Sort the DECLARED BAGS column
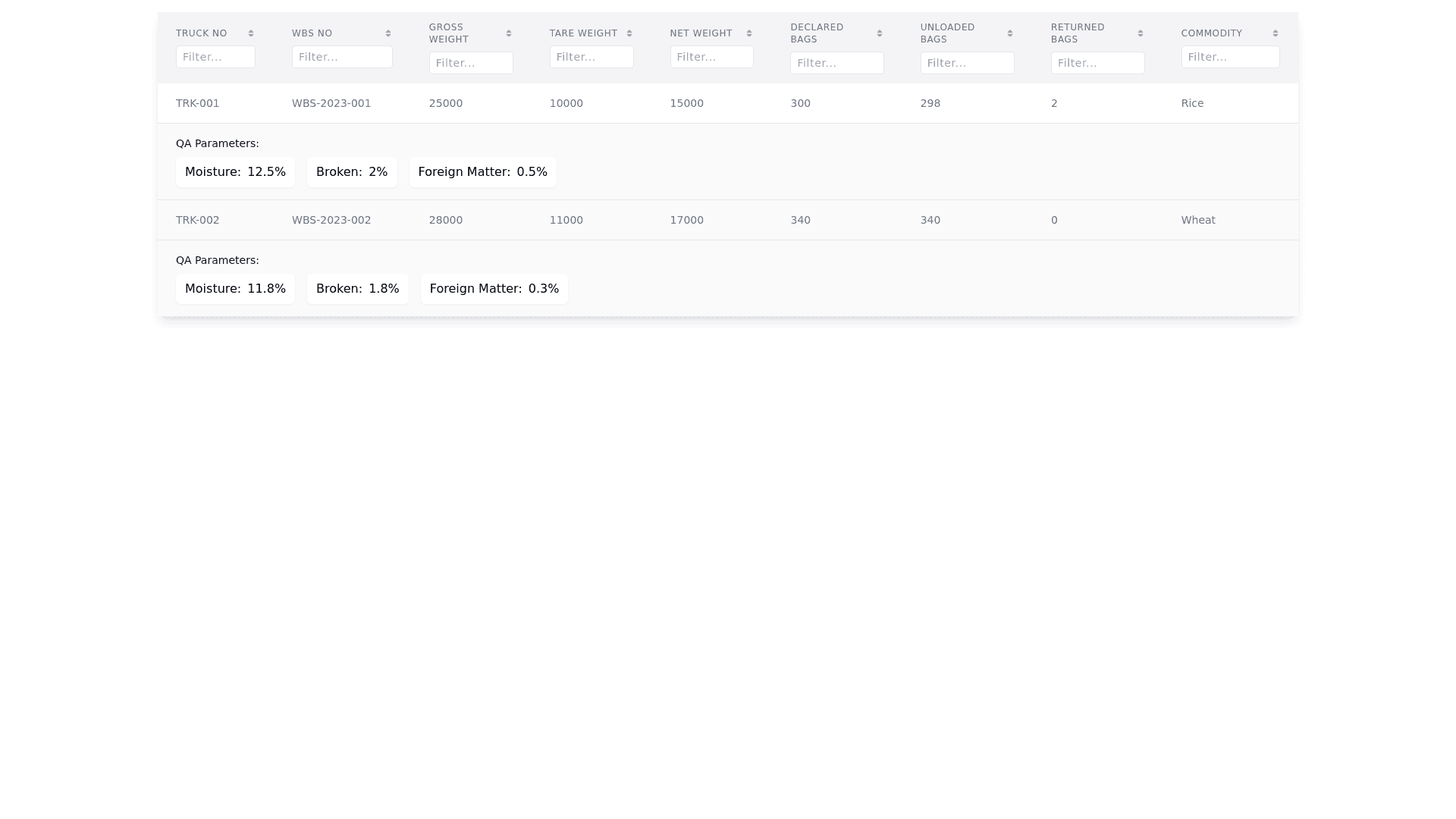The height and width of the screenshot is (819, 1456). tap(879, 33)
